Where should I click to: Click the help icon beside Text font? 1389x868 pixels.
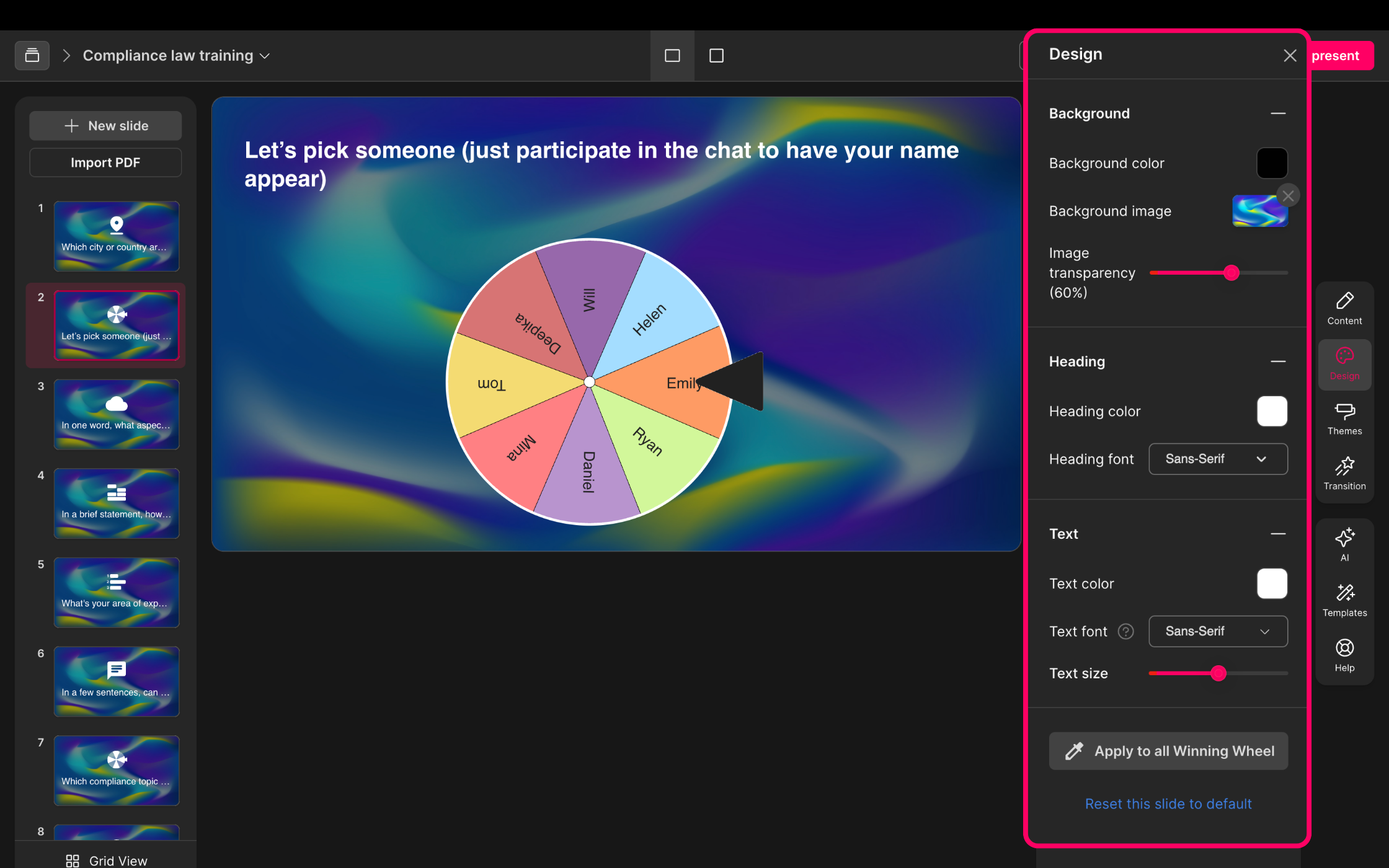1125,631
